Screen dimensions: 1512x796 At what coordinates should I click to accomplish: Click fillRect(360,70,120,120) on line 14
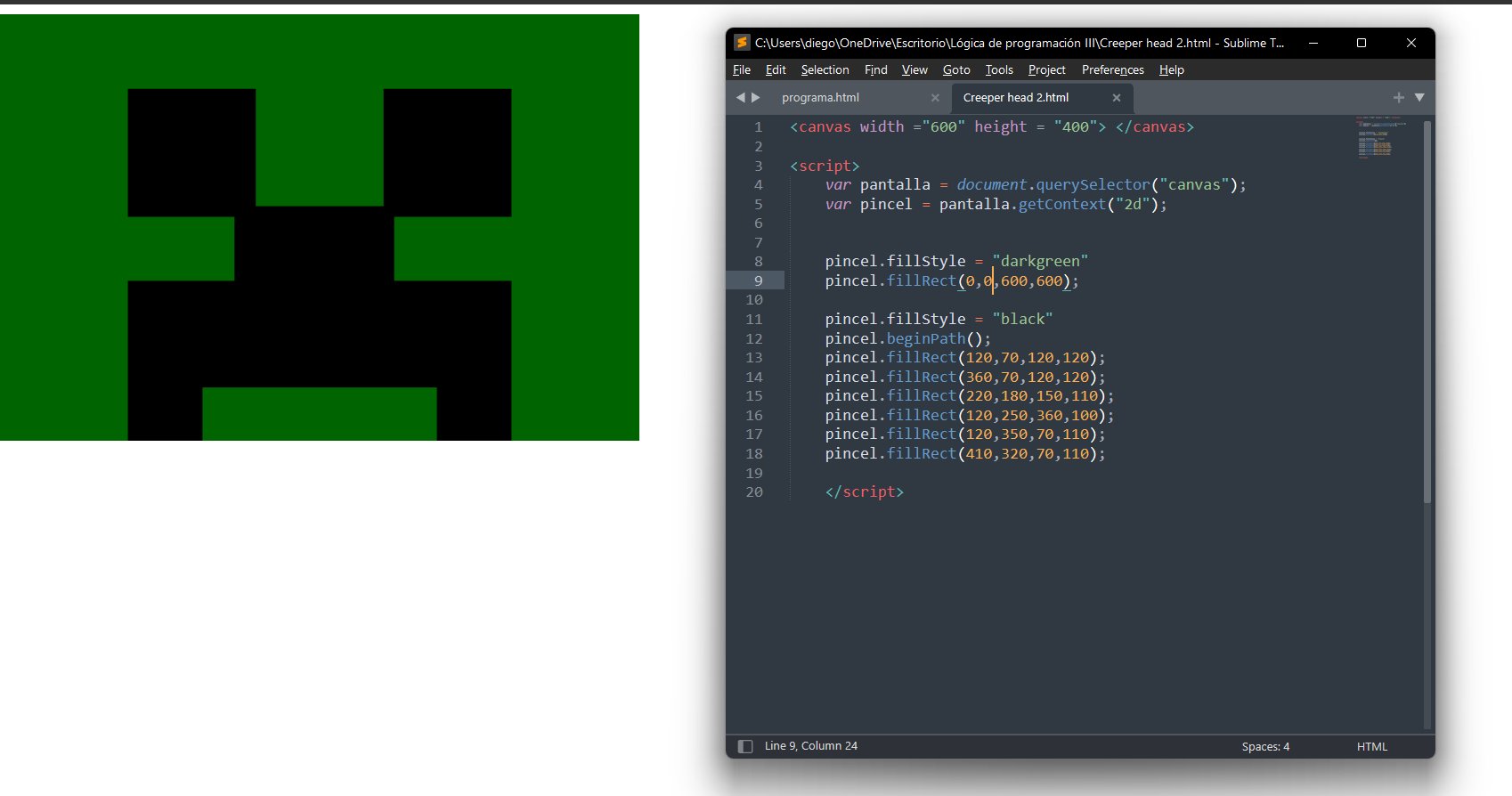[x=992, y=378]
